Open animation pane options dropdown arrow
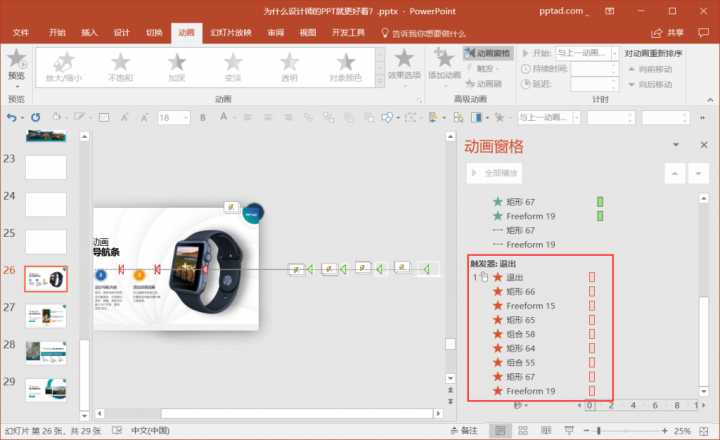Viewport: 720px width, 440px height. point(676,145)
